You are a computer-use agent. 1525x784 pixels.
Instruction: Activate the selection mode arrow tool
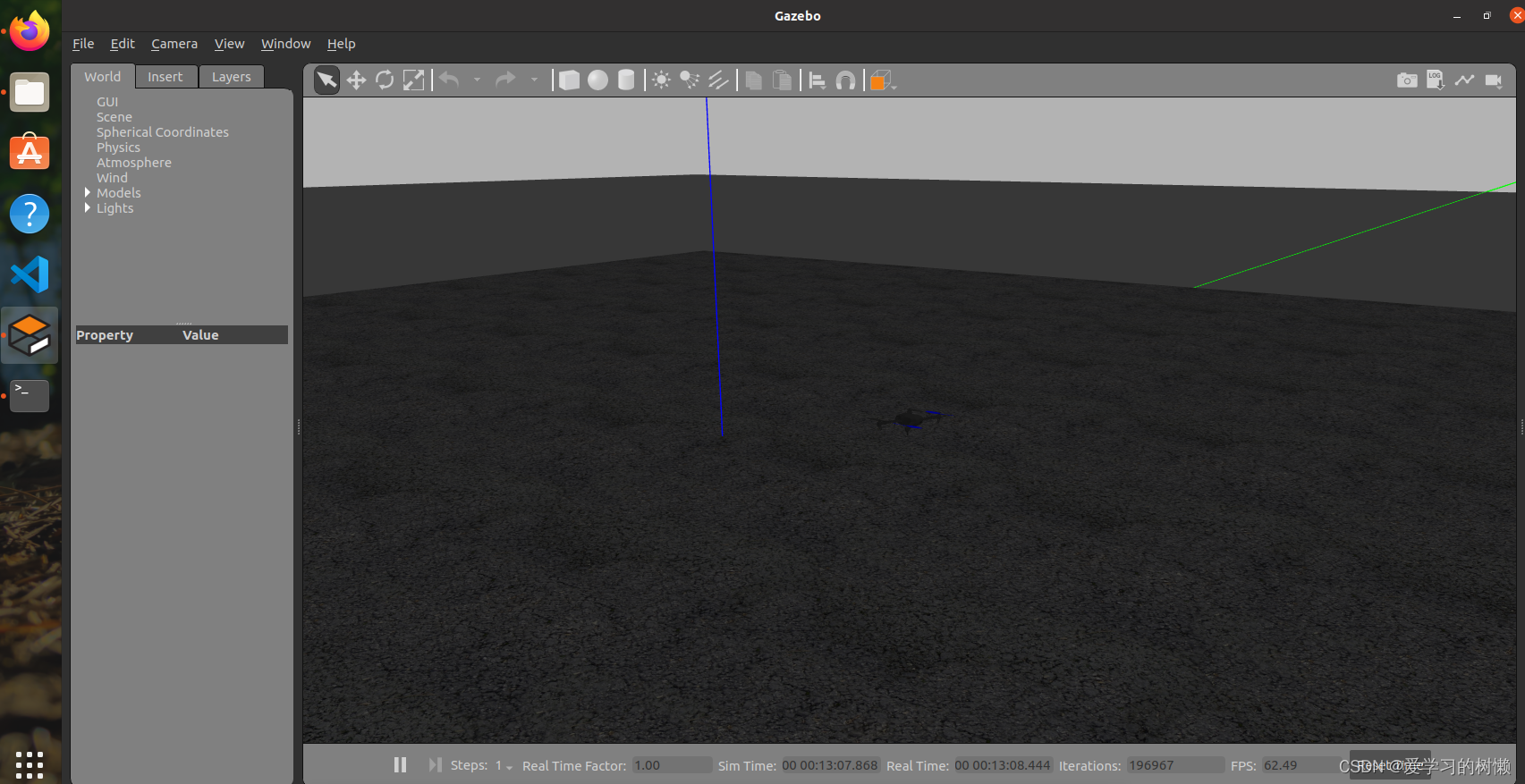click(x=326, y=80)
